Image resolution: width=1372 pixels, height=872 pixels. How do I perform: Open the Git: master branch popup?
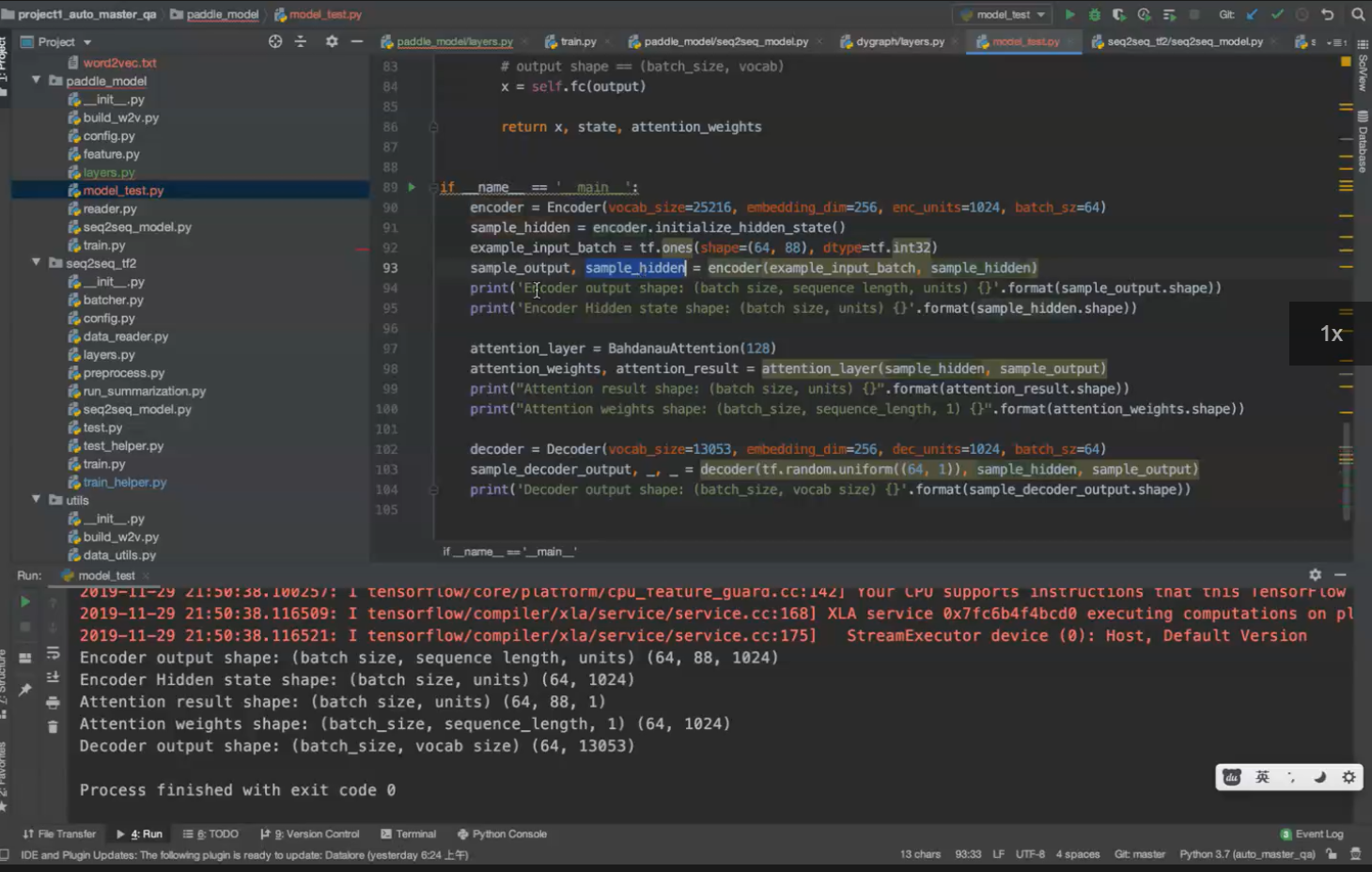pyautogui.click(x=1139, y=854)
